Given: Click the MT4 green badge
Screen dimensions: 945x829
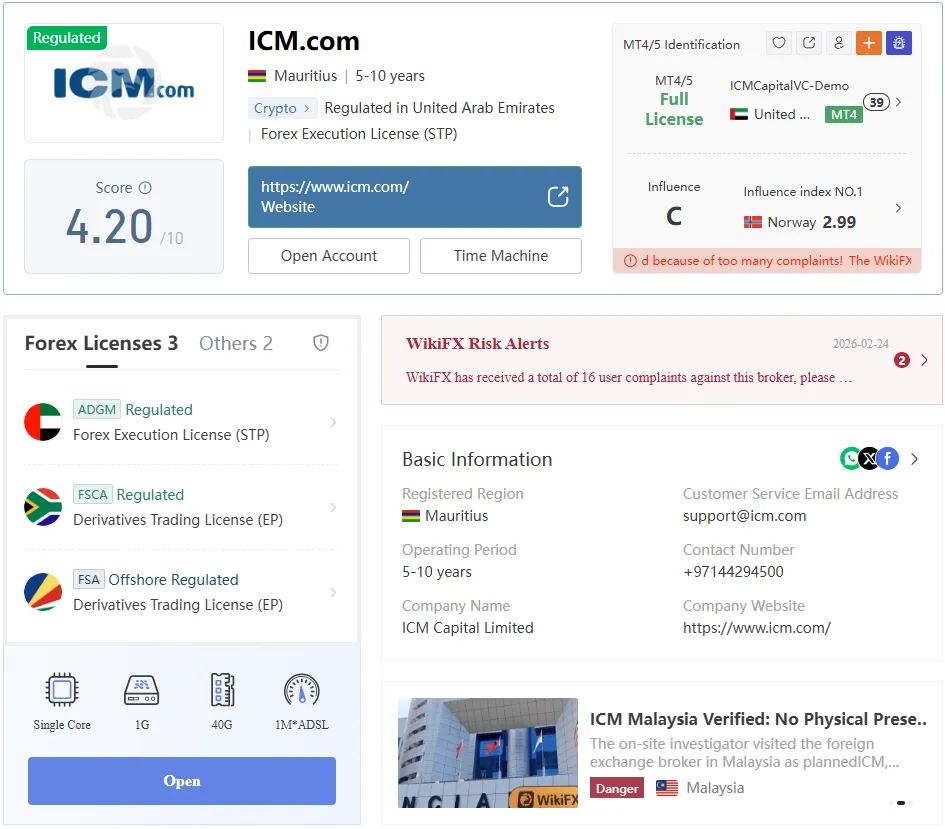Looking at the screenshot, I should click(x=844, y=114).
